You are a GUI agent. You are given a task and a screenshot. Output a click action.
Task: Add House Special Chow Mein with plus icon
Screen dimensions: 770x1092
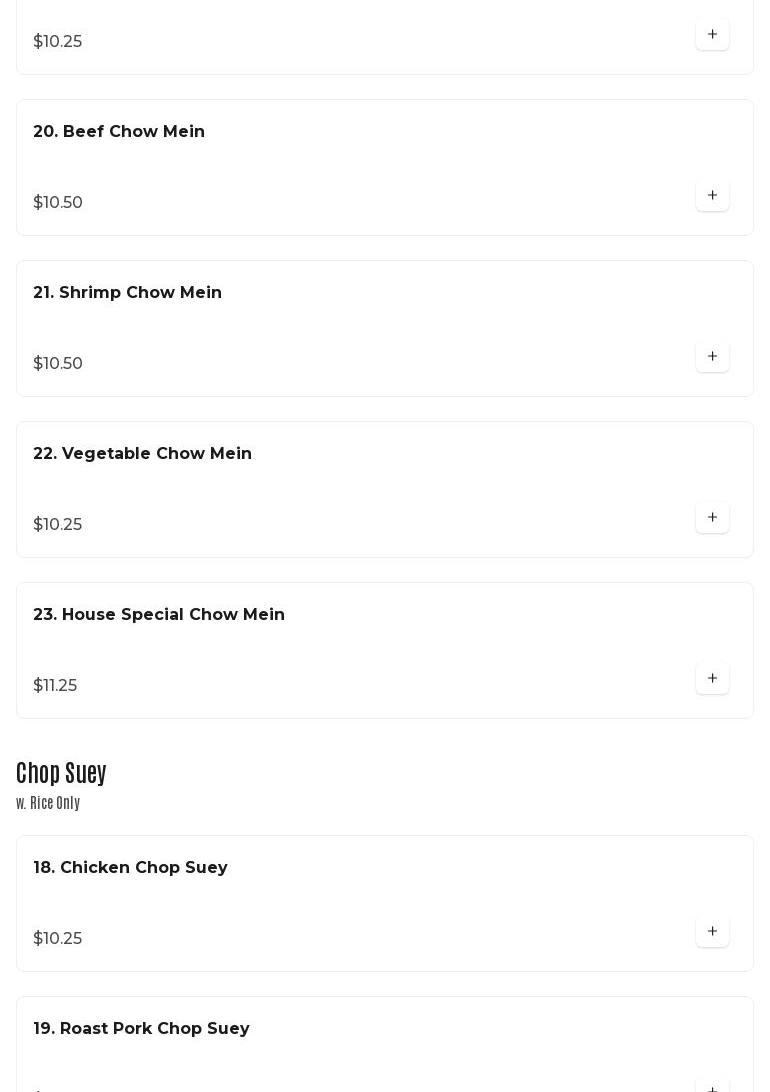712,679
